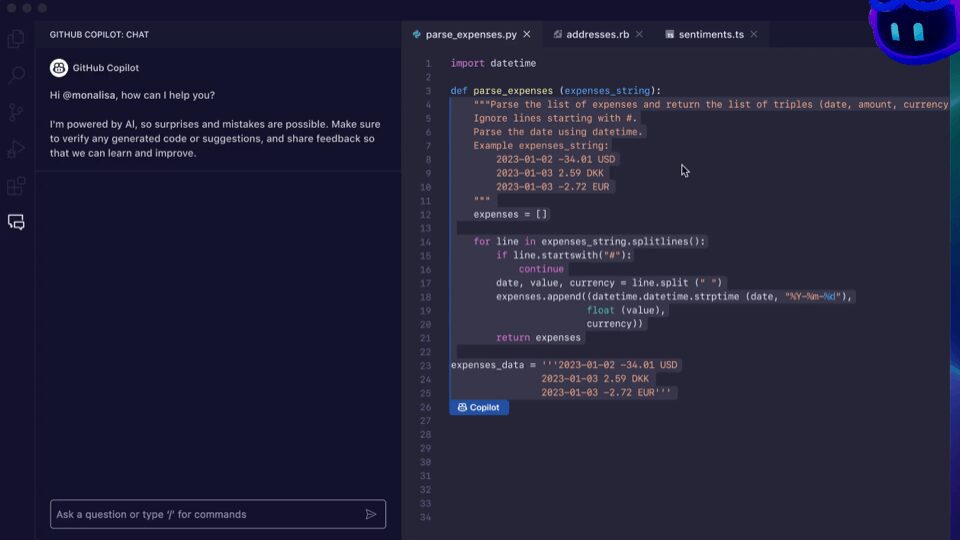The image size is (960, 540).
Task: Click the expenses_data assignment line
Action: tap(564, 365)
